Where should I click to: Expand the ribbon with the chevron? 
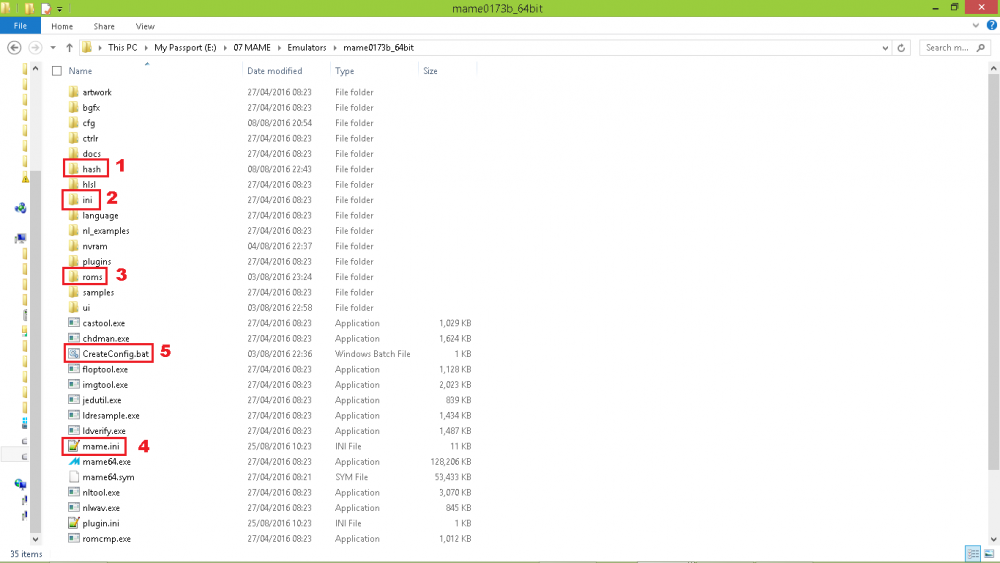976,26
